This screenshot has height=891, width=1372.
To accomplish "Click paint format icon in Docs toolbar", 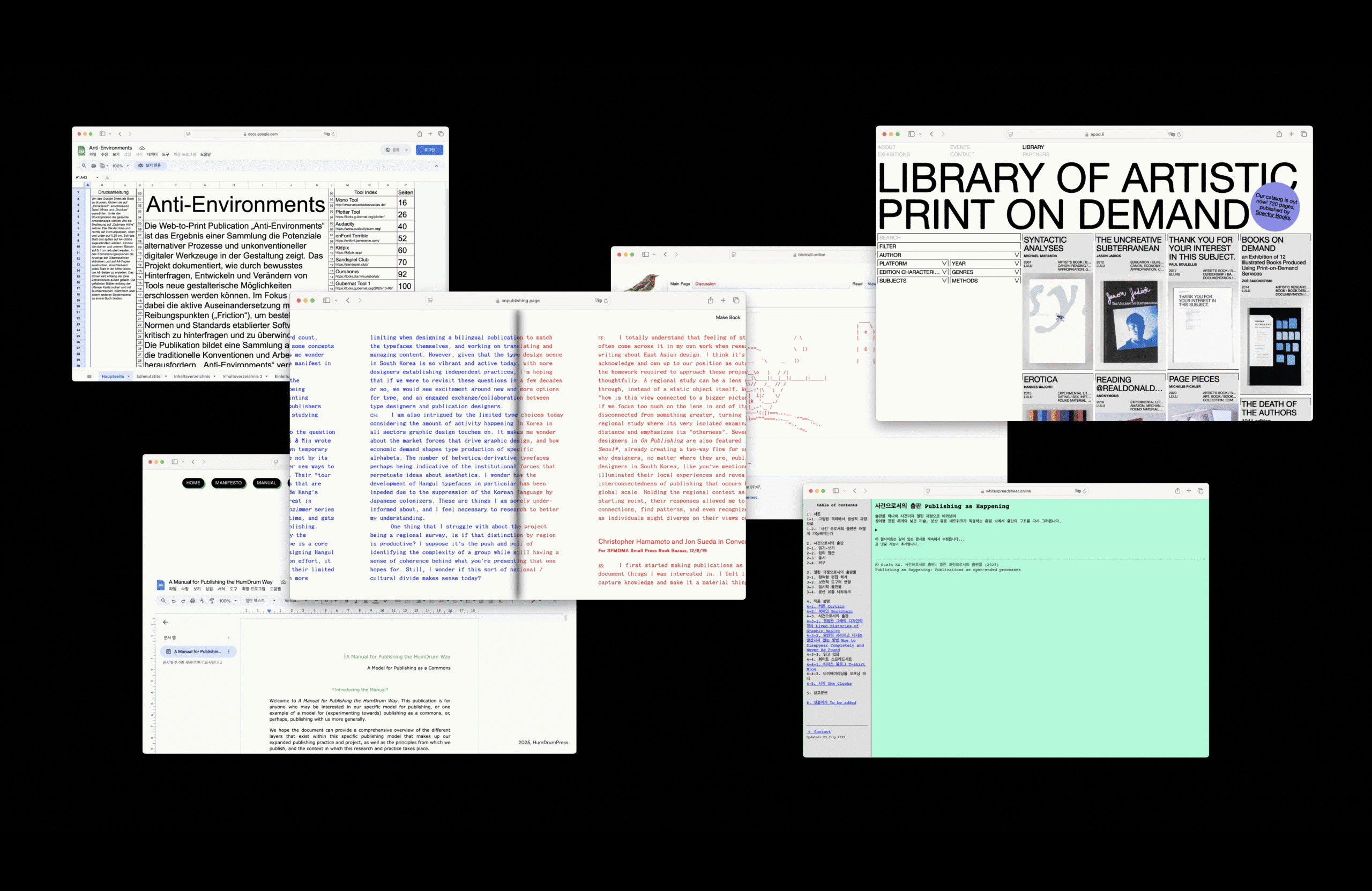I will coord(212,601).
